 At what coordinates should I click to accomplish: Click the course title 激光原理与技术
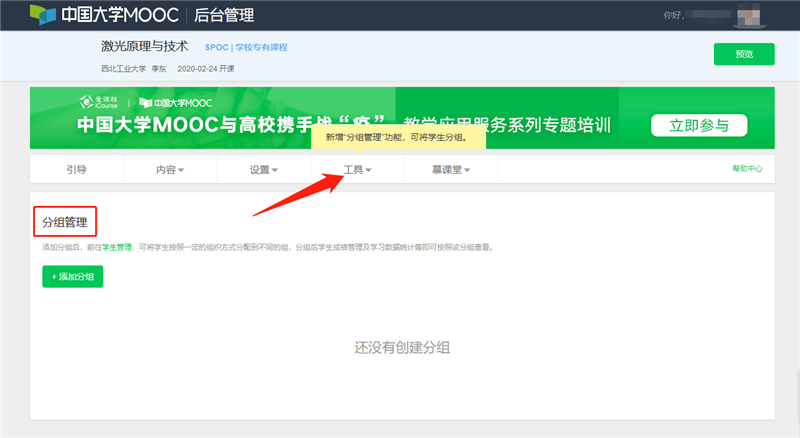tap(144, 46)
